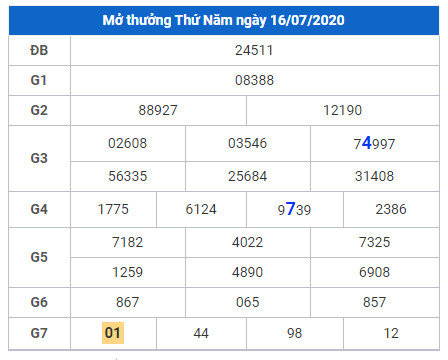This screenshot has height=360, width=448.
Task: Click the G4 number 1775
Action: click(113, 209)
